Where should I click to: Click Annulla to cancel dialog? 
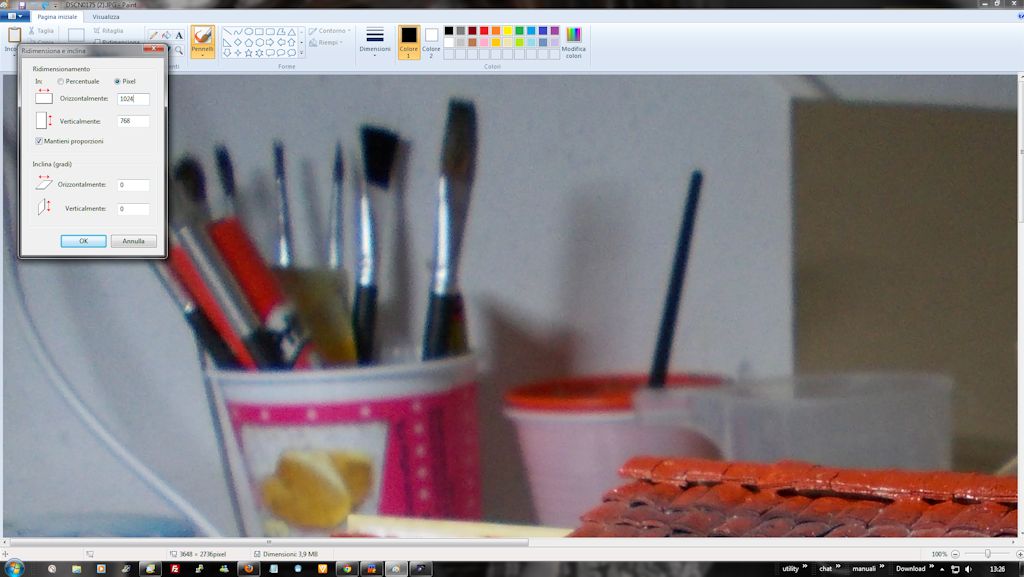click(x=133, y=241)
